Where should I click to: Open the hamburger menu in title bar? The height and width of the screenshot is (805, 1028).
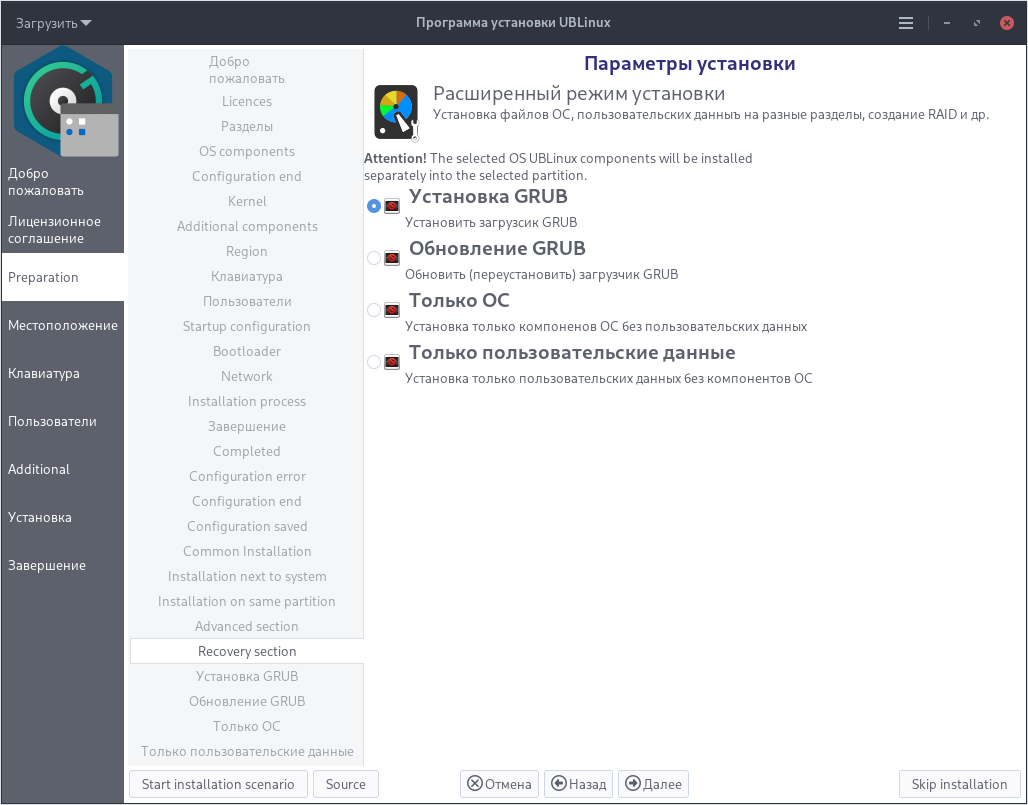(905, 23)
